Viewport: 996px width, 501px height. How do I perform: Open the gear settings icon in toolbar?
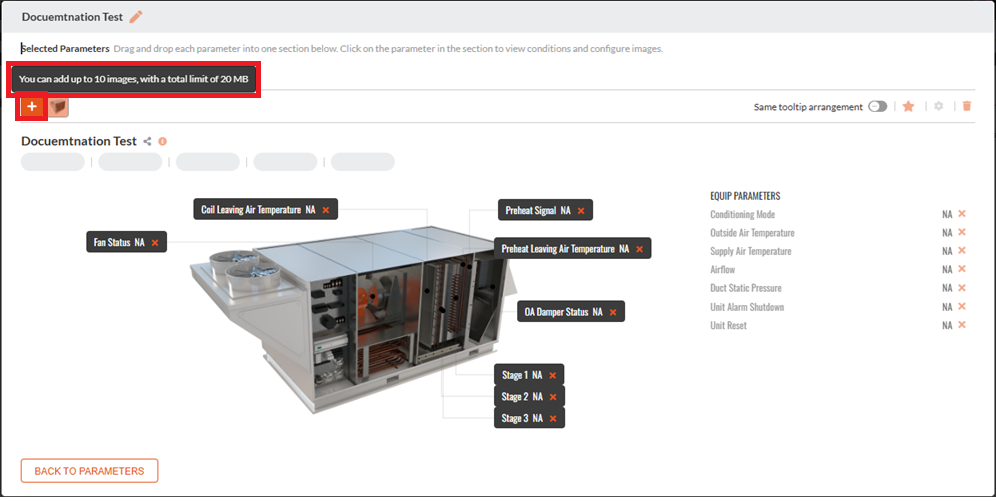coord(938,106)
